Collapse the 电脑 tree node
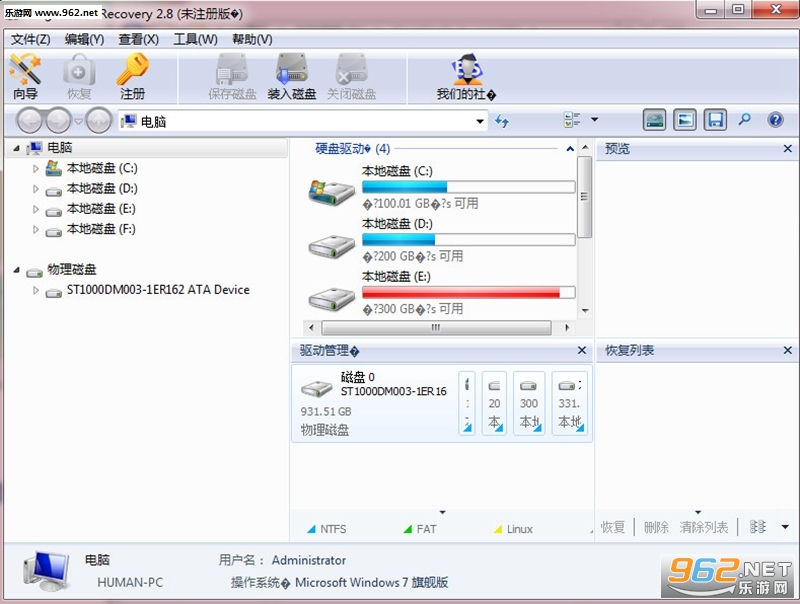 (x=16, y=148)
